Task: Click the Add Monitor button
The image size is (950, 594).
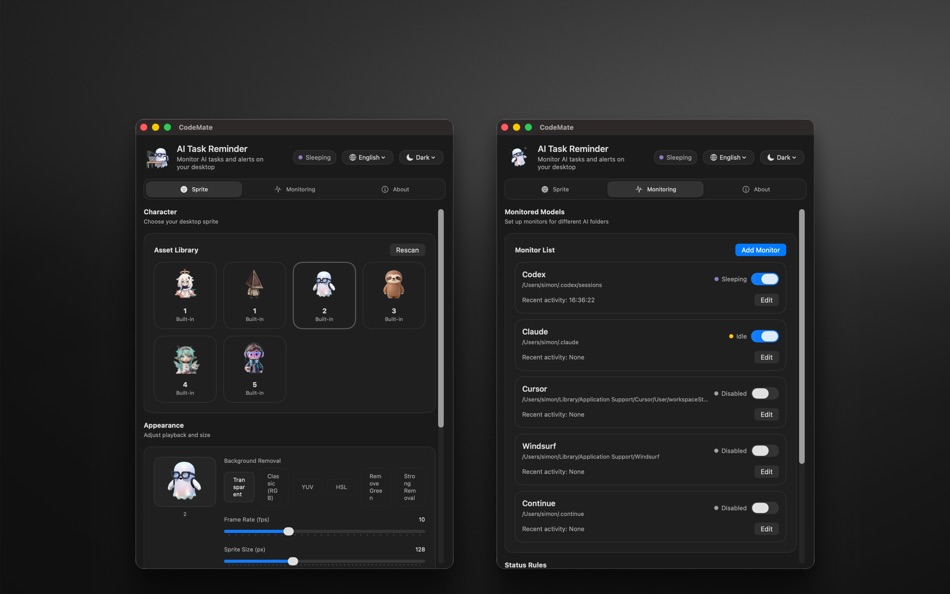Action: (x=760, y=250)
